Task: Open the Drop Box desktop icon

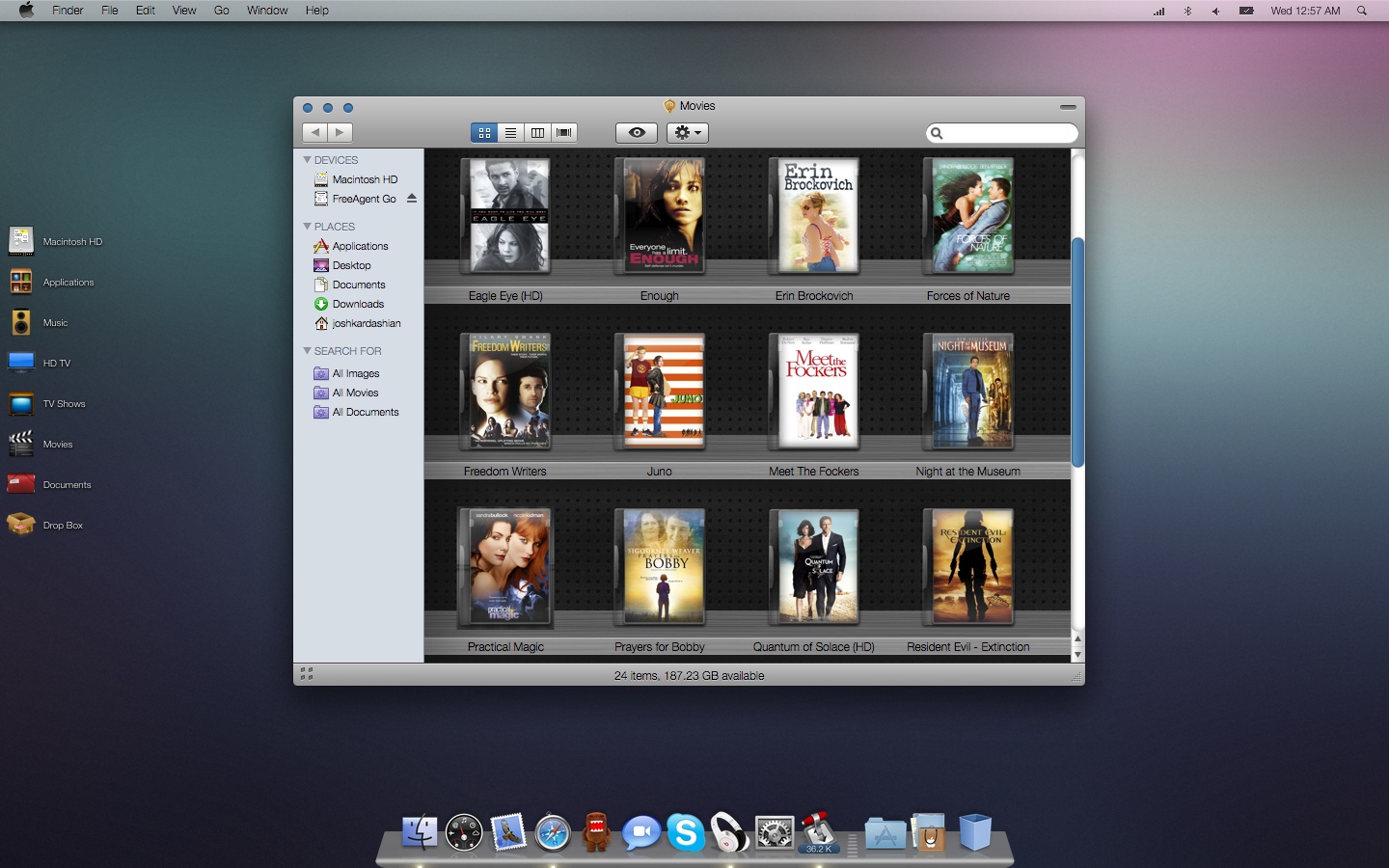Action: pos(21,525)
